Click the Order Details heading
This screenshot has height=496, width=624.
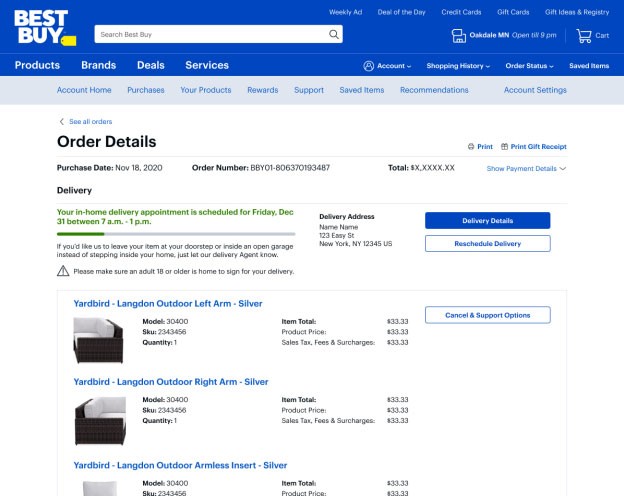(107, 142)
